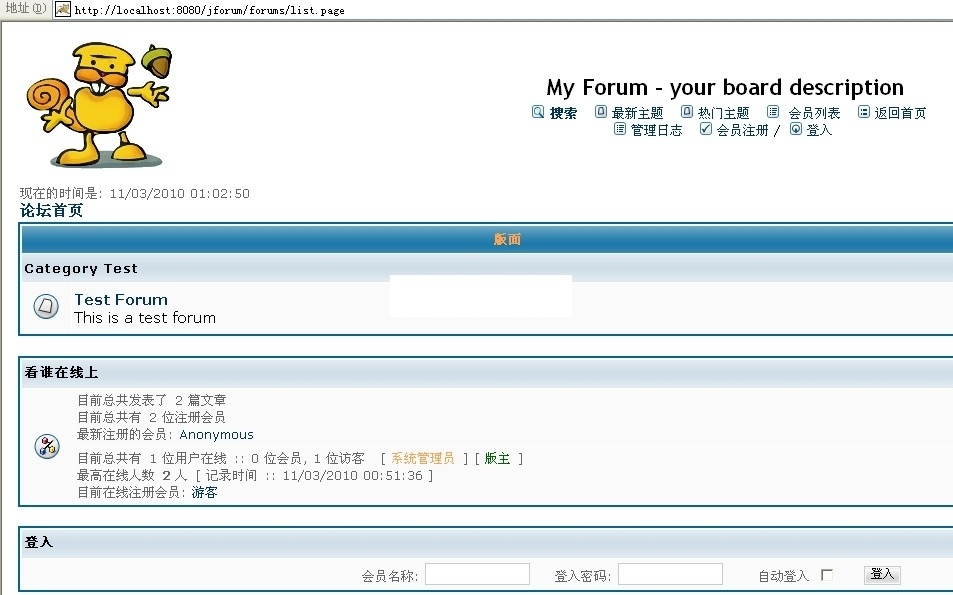
Task: Focus the 登入密码 password input field
Action: pos(670,574)
